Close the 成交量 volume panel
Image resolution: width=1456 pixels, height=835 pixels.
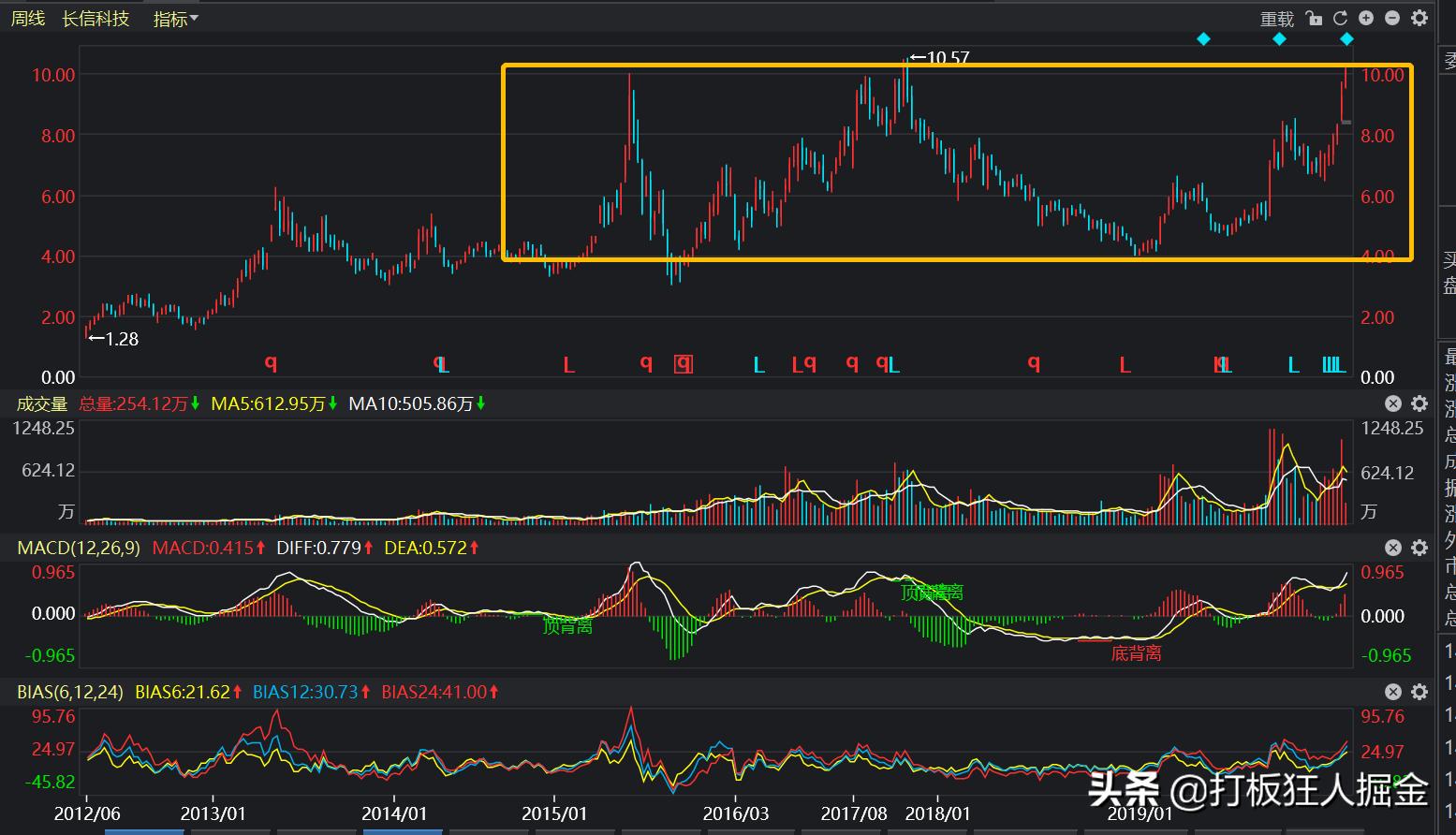pyautogui.click(x=1393, y=403)
